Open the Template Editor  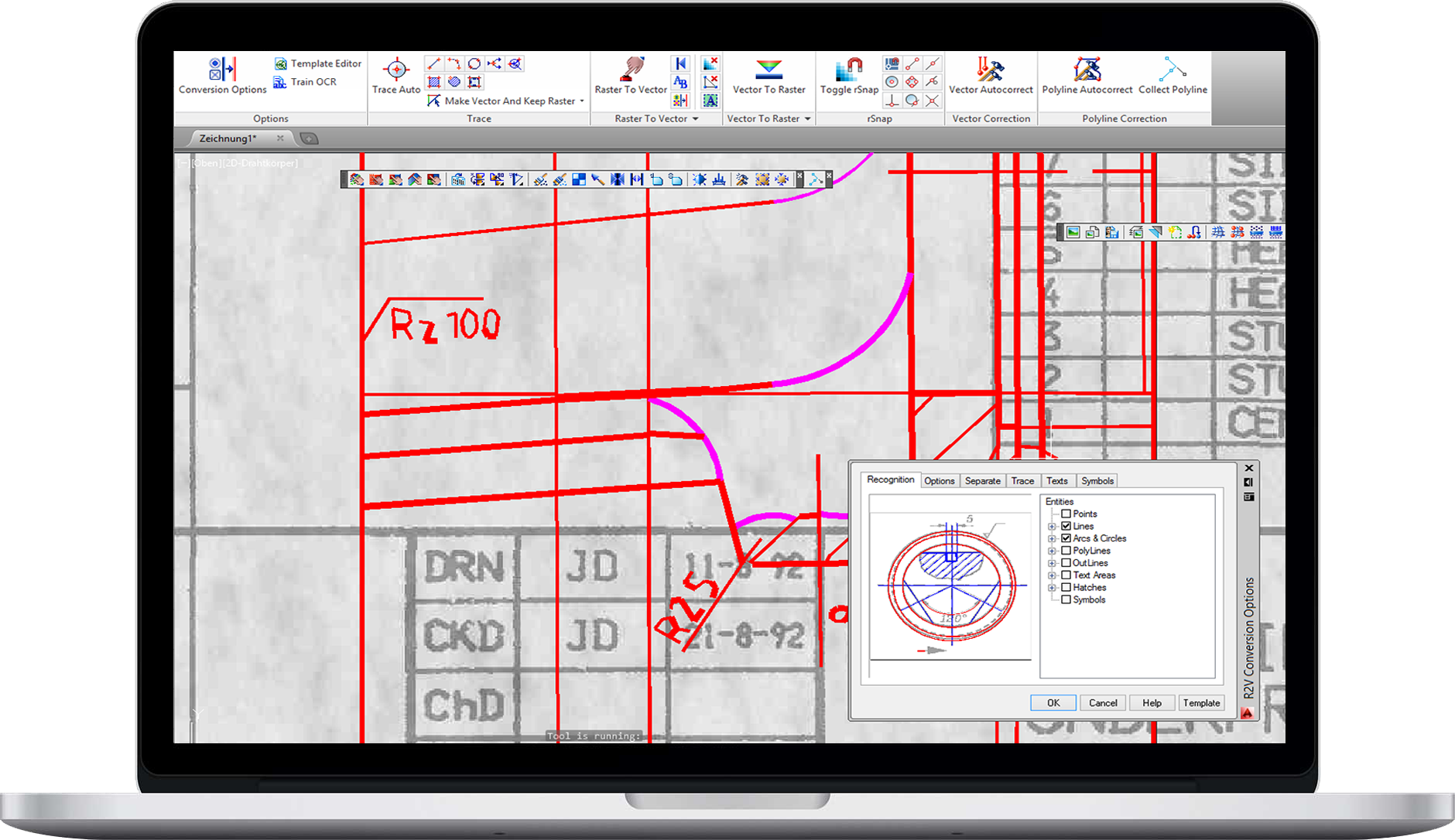coord(280,63)
